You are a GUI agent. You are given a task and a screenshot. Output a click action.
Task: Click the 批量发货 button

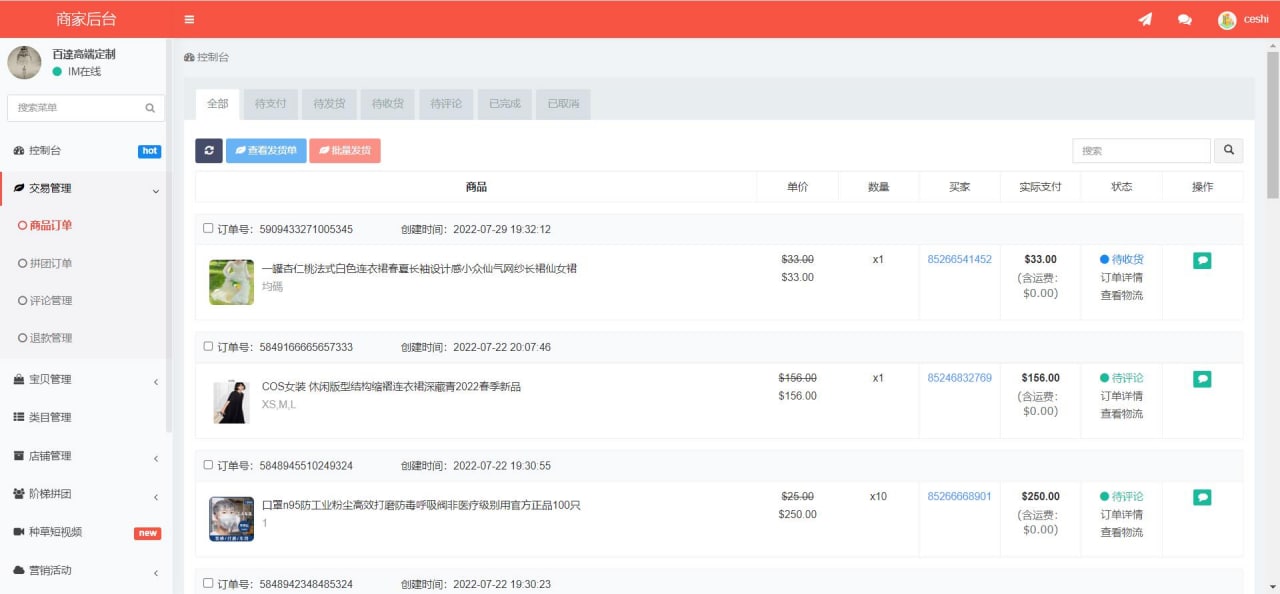tap(344, 150)
